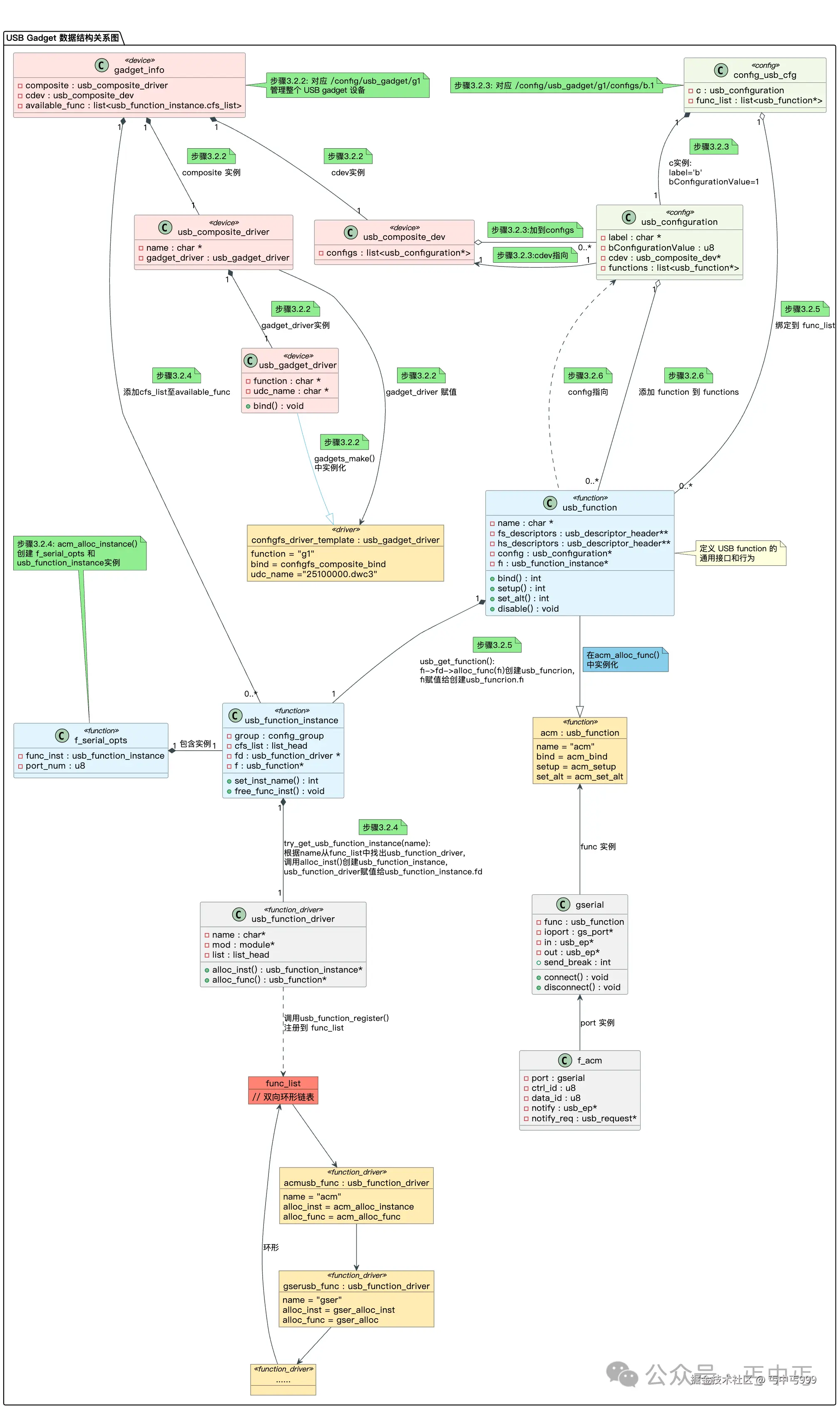Select the acmusb_func driver object box

pos(356,1195)
